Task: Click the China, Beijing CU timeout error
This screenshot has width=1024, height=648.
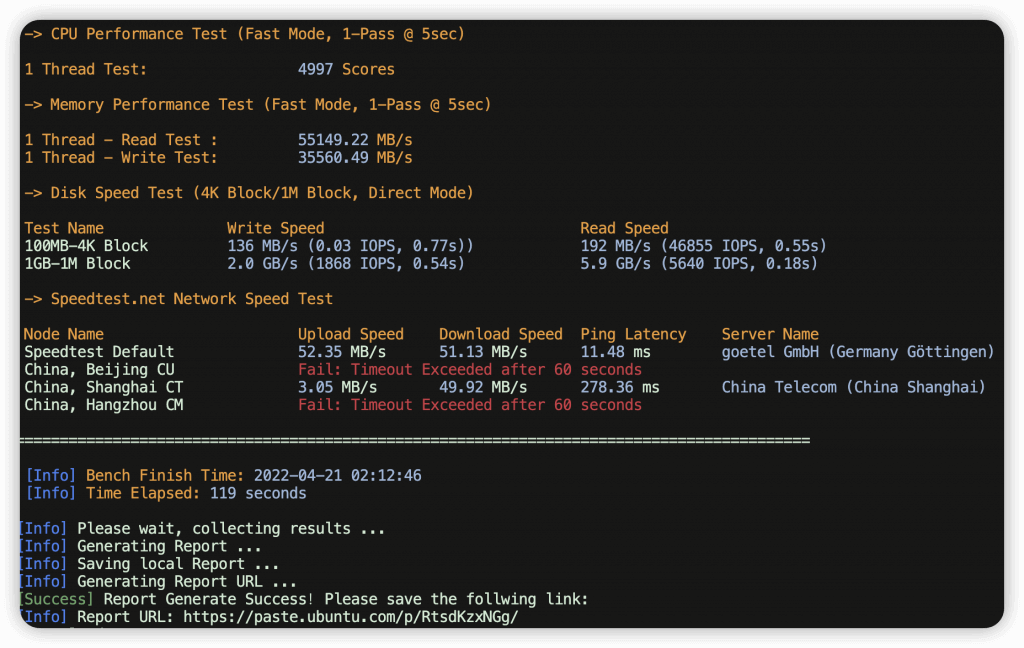Action: (x=470, y=370)
